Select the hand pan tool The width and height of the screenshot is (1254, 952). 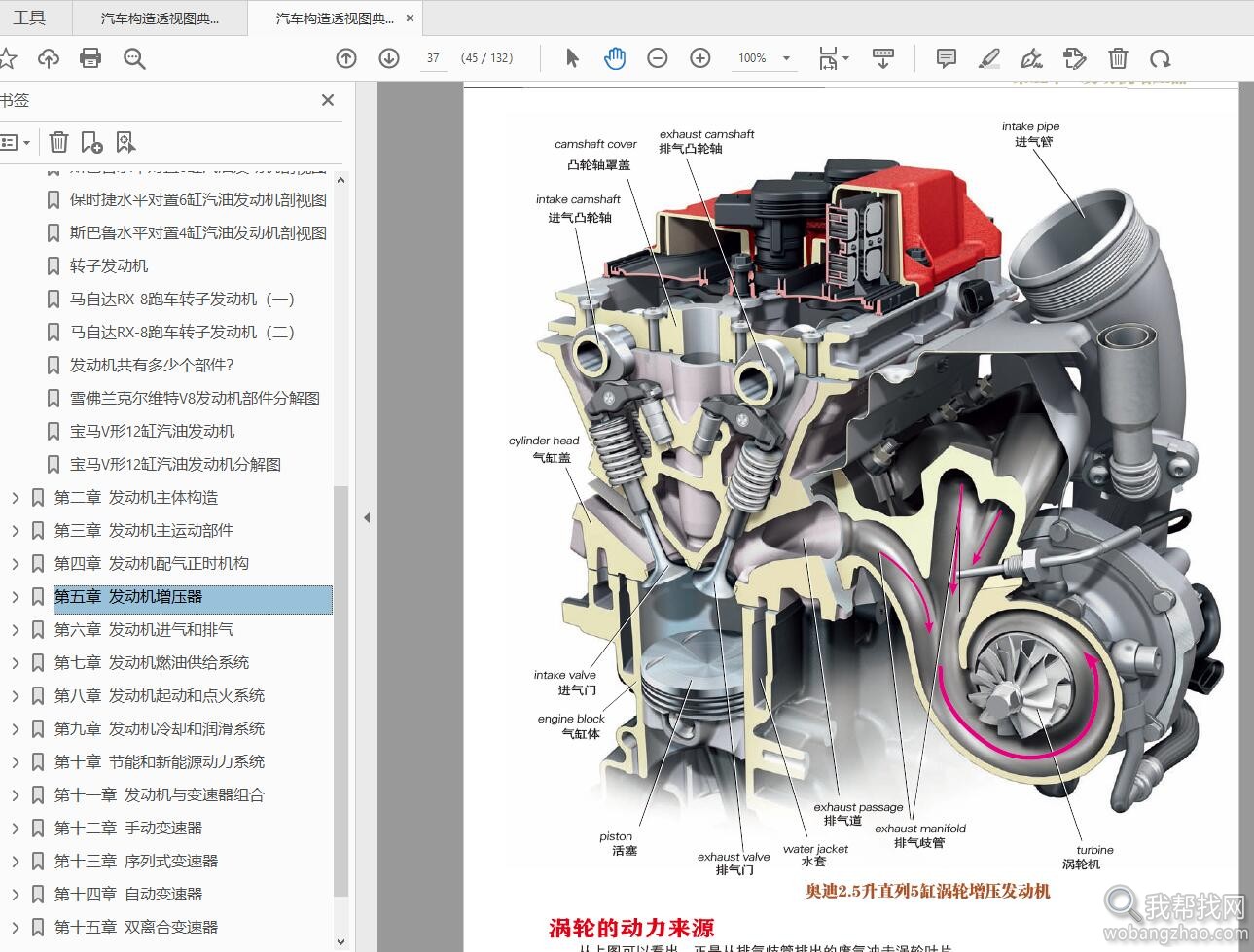tap(615, 58)
